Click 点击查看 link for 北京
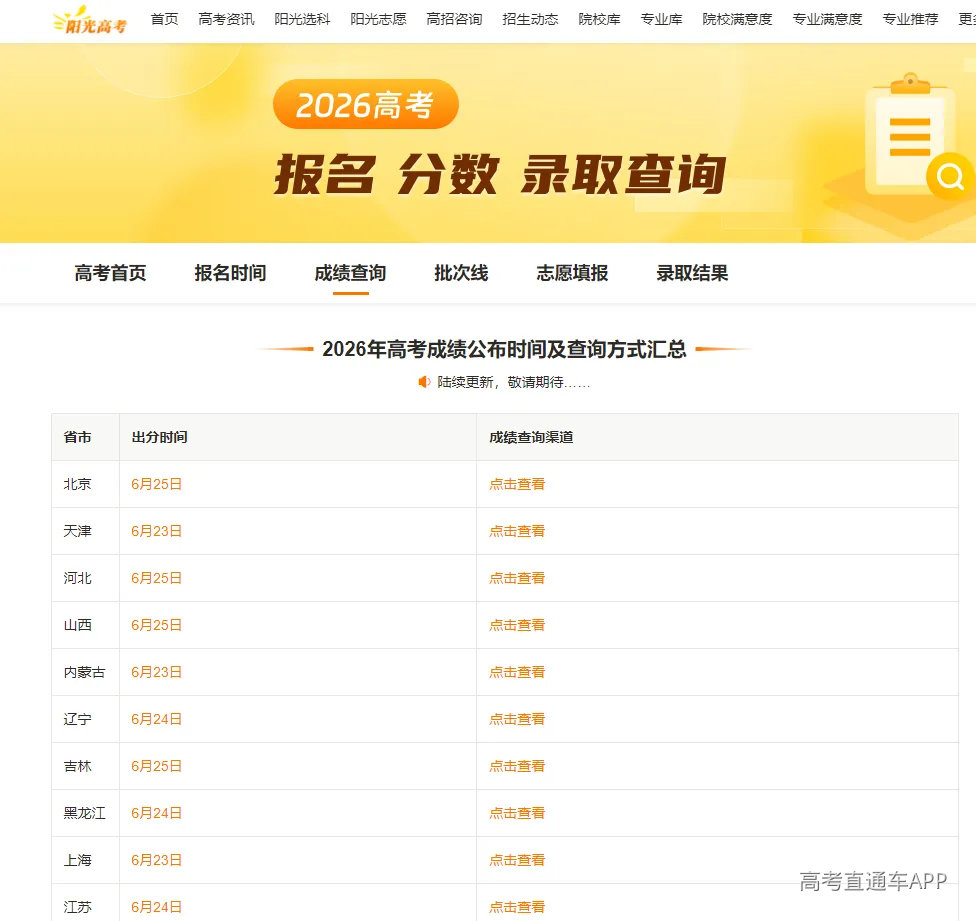The width and height of the screenshot is (976, 921). [517, 484]
